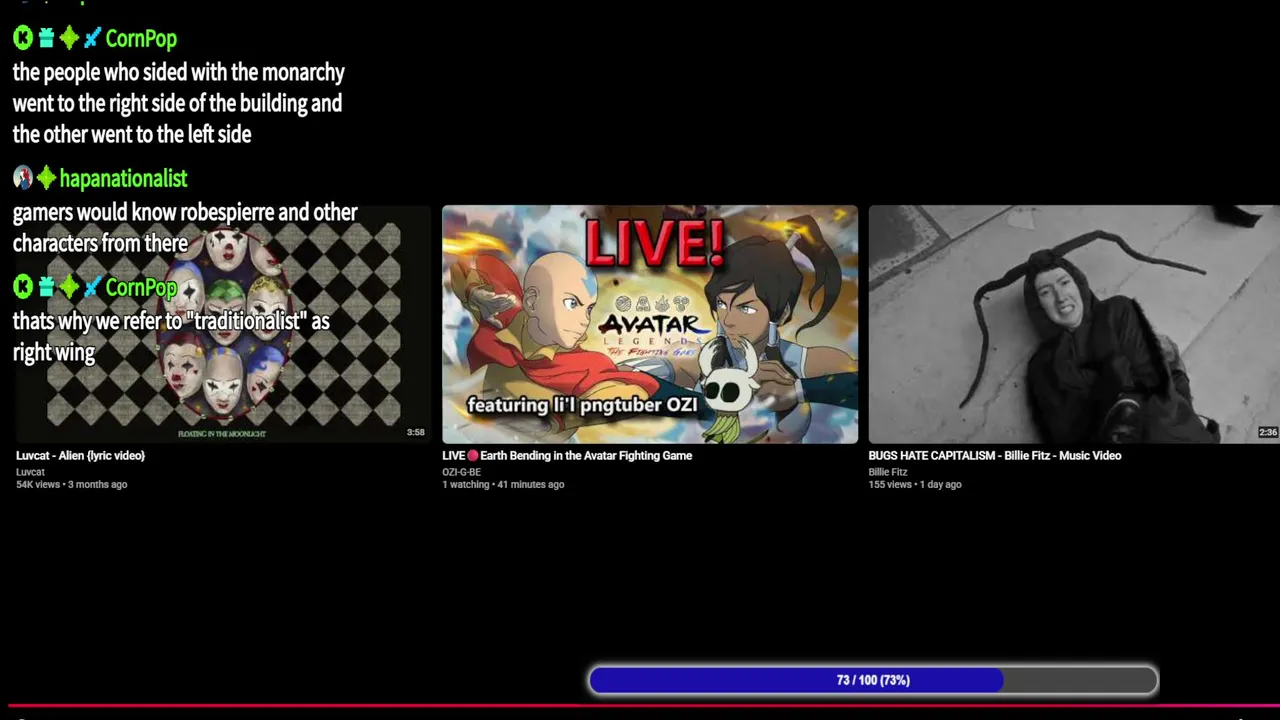The height and width of the screenshot is (720, 1280).
Task: Open the Avatar Legends LIVE thumbnail
Action: pyautogui.click(x=650, y=324)
